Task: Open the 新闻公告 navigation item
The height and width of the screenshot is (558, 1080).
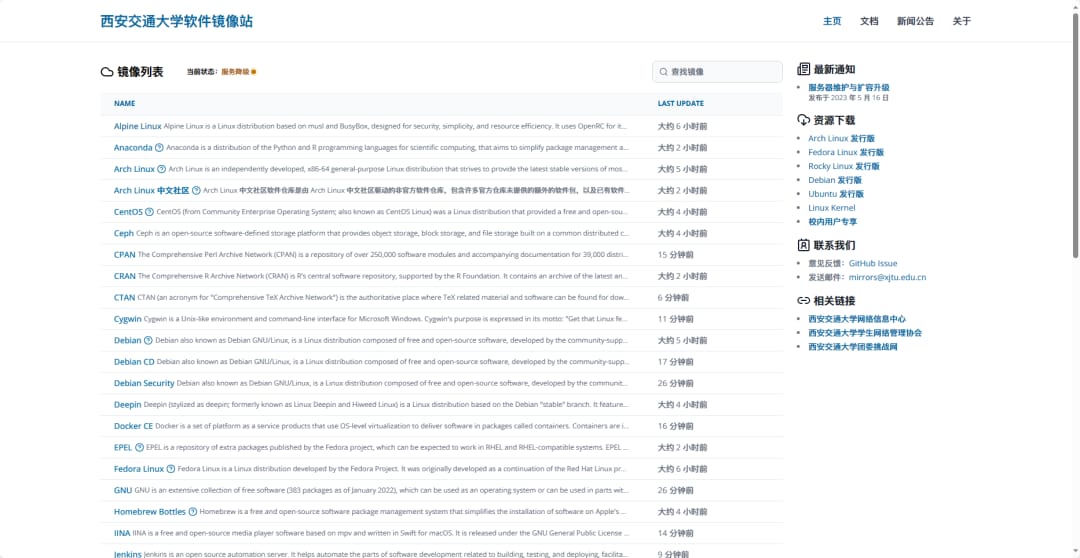Action: pyautogui.click(x=915, y=21)
